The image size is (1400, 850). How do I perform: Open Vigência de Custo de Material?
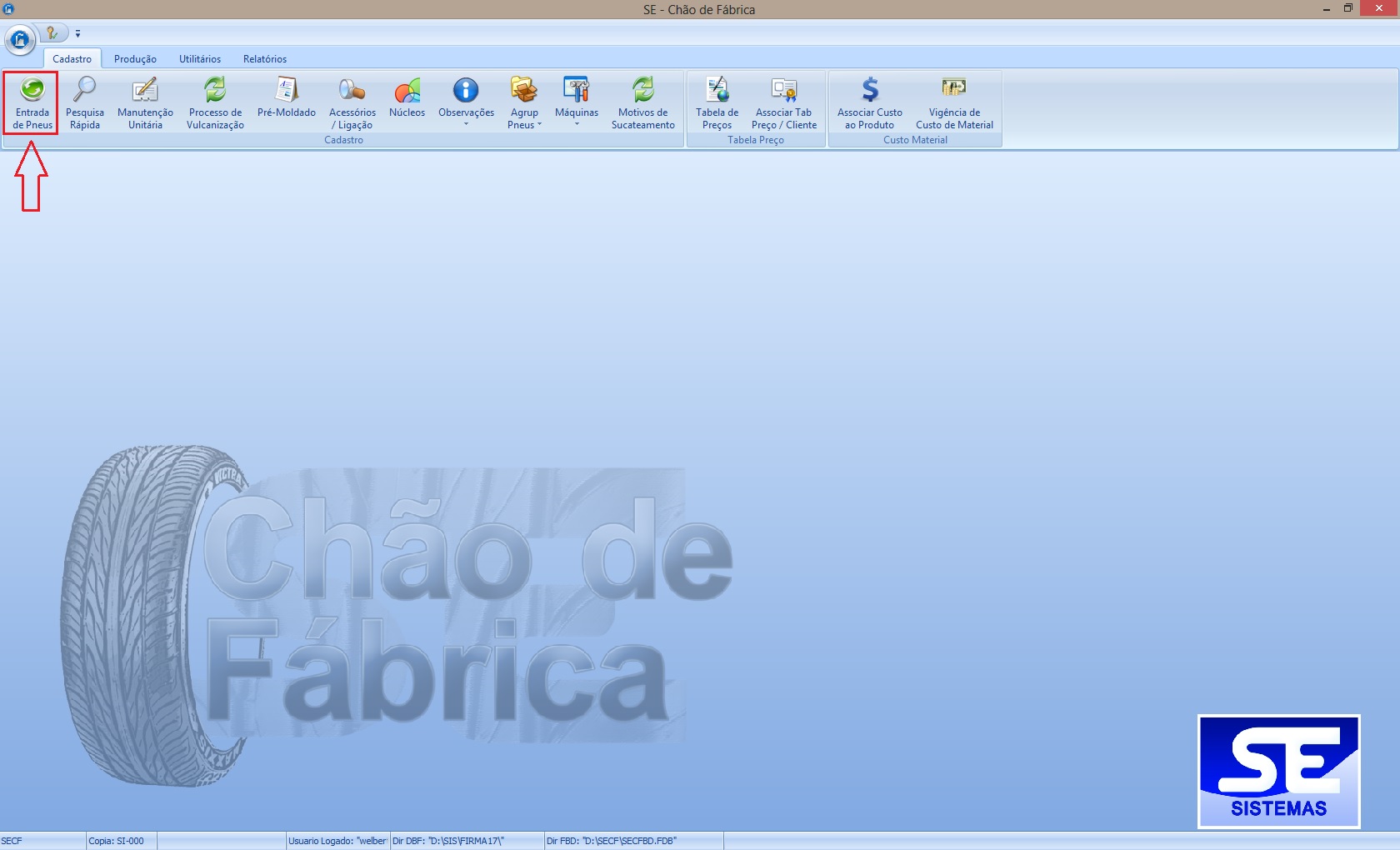tap(954, 102)
